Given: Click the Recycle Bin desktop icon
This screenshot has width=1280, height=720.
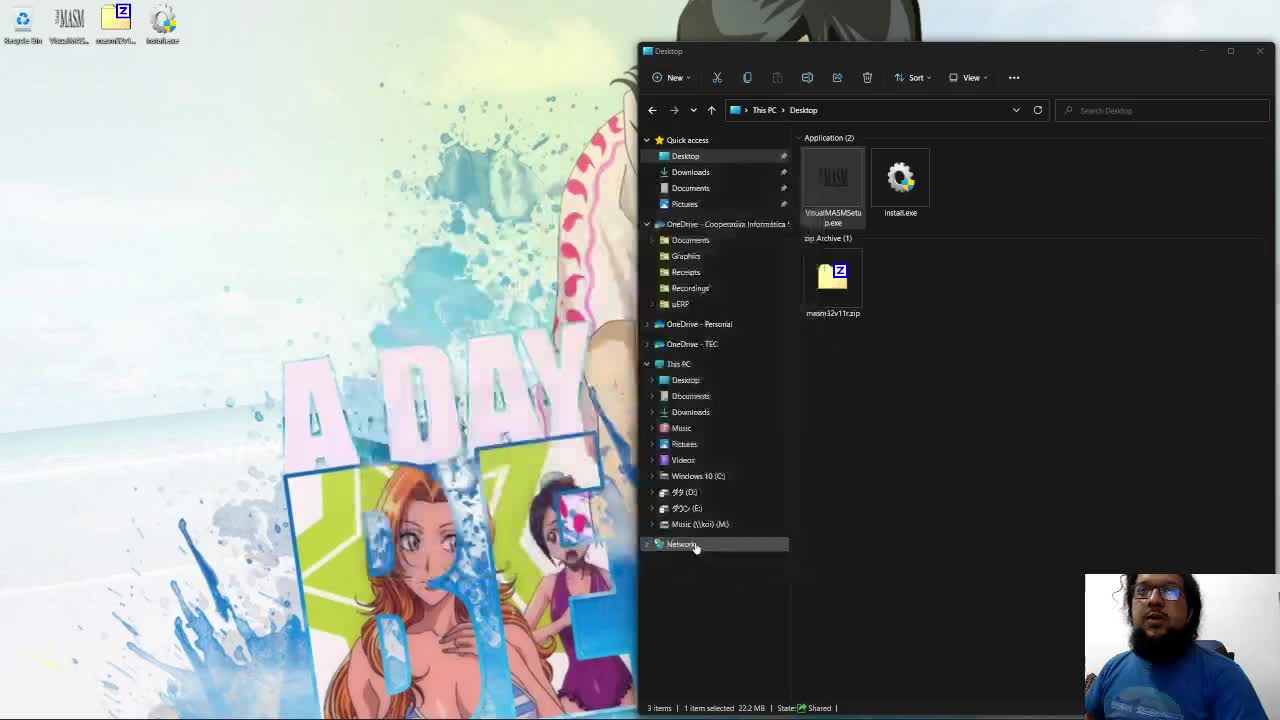Looking at the screenshot, I should click(22, 25).
